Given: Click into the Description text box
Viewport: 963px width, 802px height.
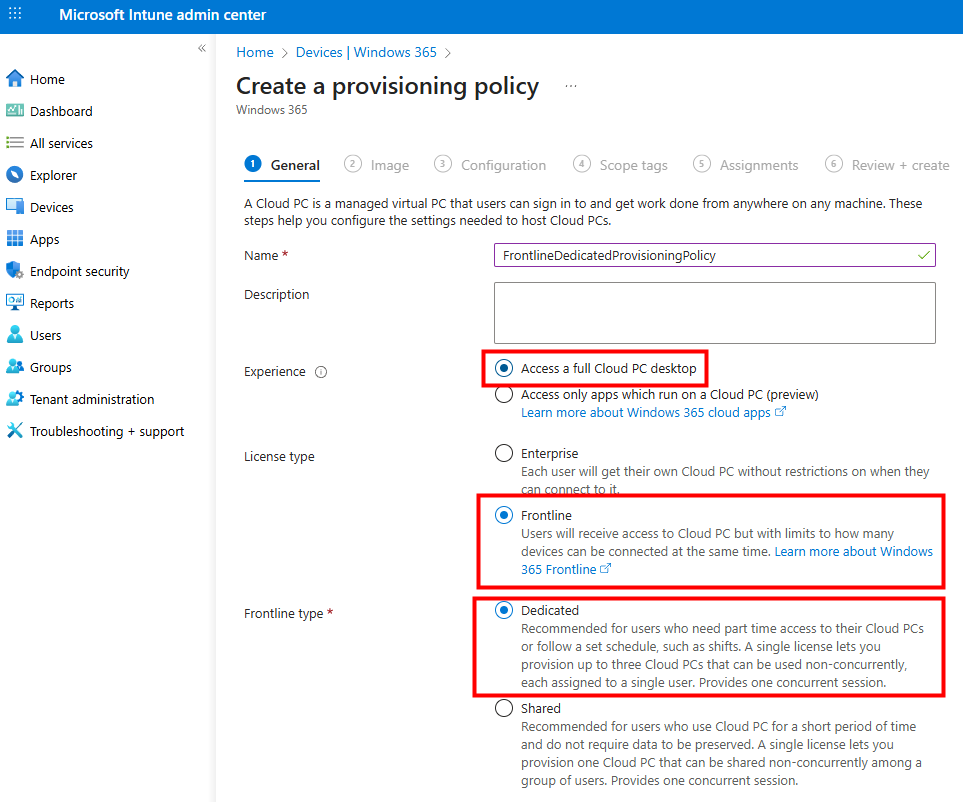Looking at the screenshot, I should pyautogui.click(x=714, y=312).
